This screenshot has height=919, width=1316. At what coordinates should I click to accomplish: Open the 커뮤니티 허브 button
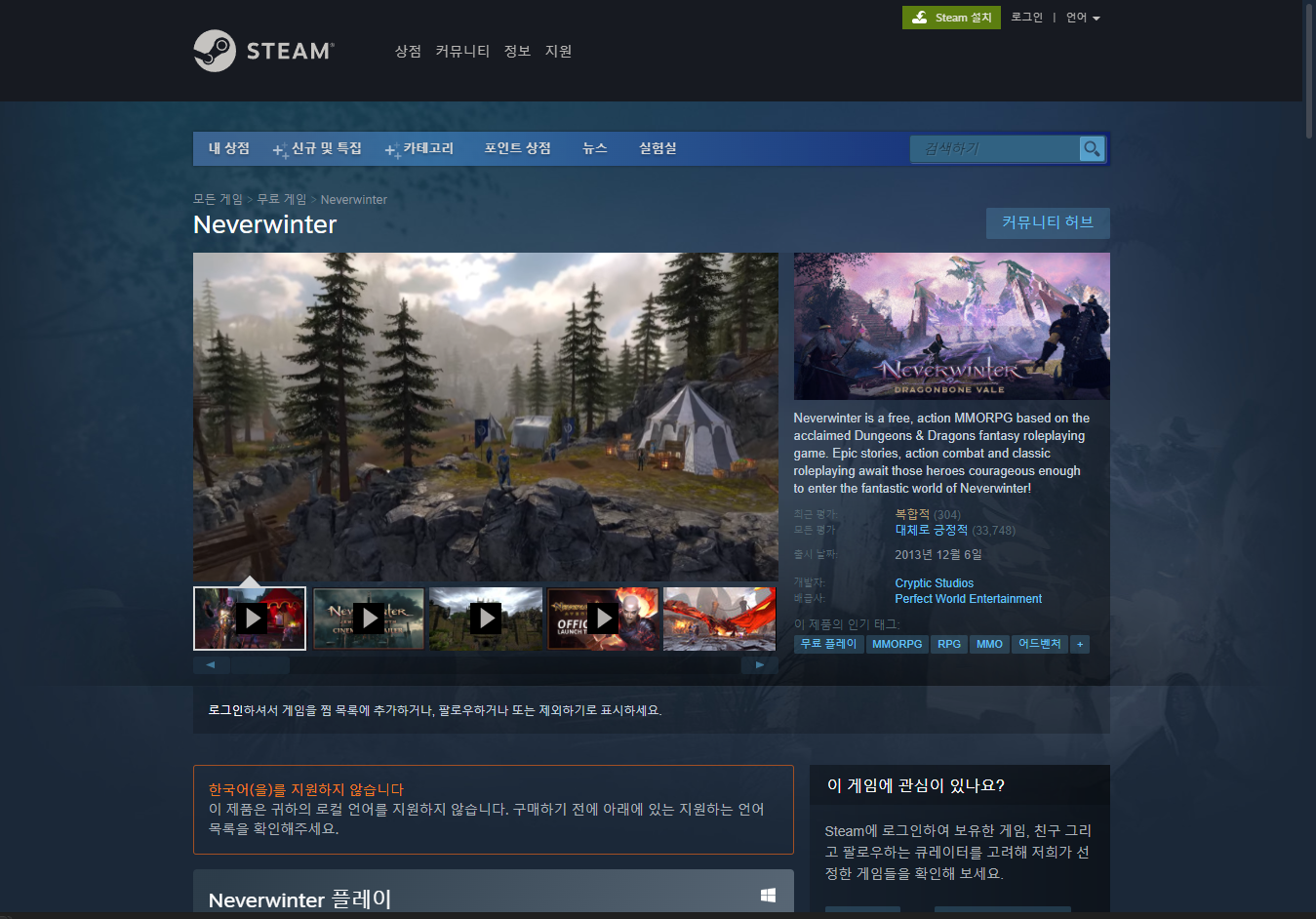[1048, 222]
